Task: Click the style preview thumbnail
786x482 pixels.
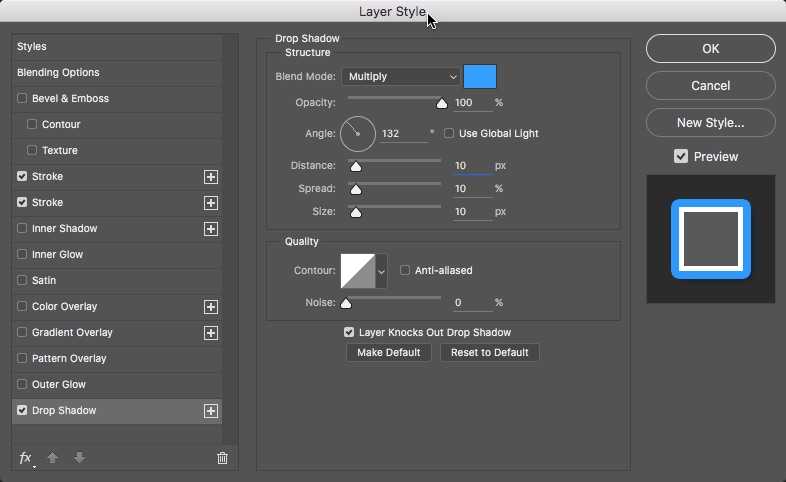Action: coord(711,239)
